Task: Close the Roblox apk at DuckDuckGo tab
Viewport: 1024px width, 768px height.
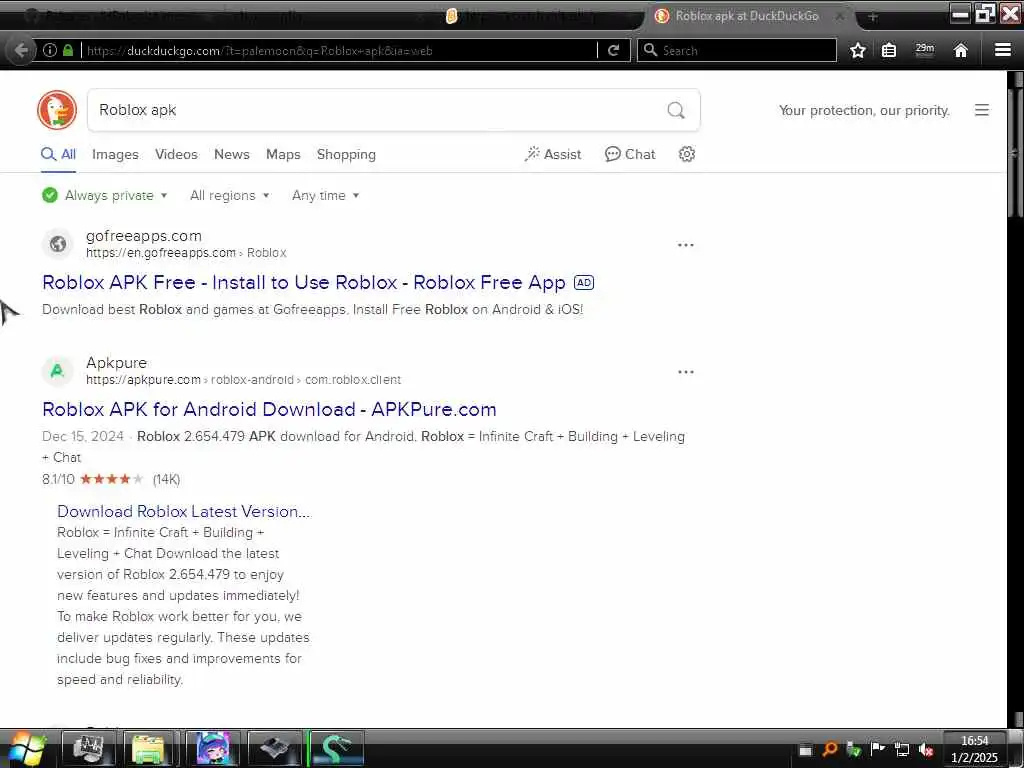Action: pos(840,16)
